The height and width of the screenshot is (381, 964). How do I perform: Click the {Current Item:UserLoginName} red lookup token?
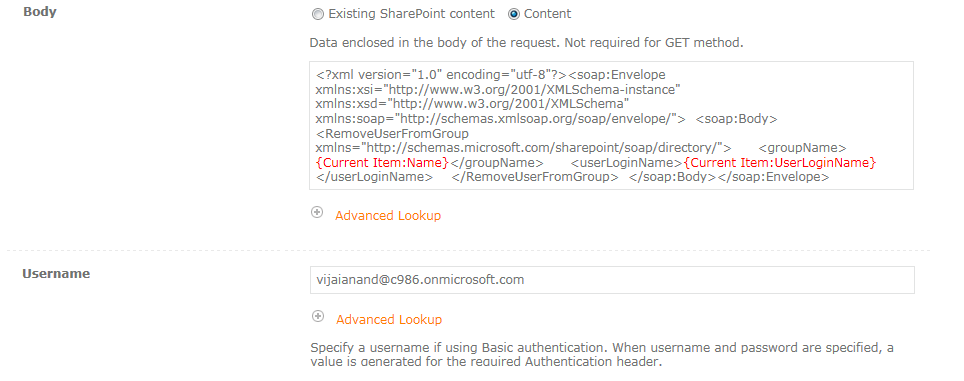(x=780, y=163)
